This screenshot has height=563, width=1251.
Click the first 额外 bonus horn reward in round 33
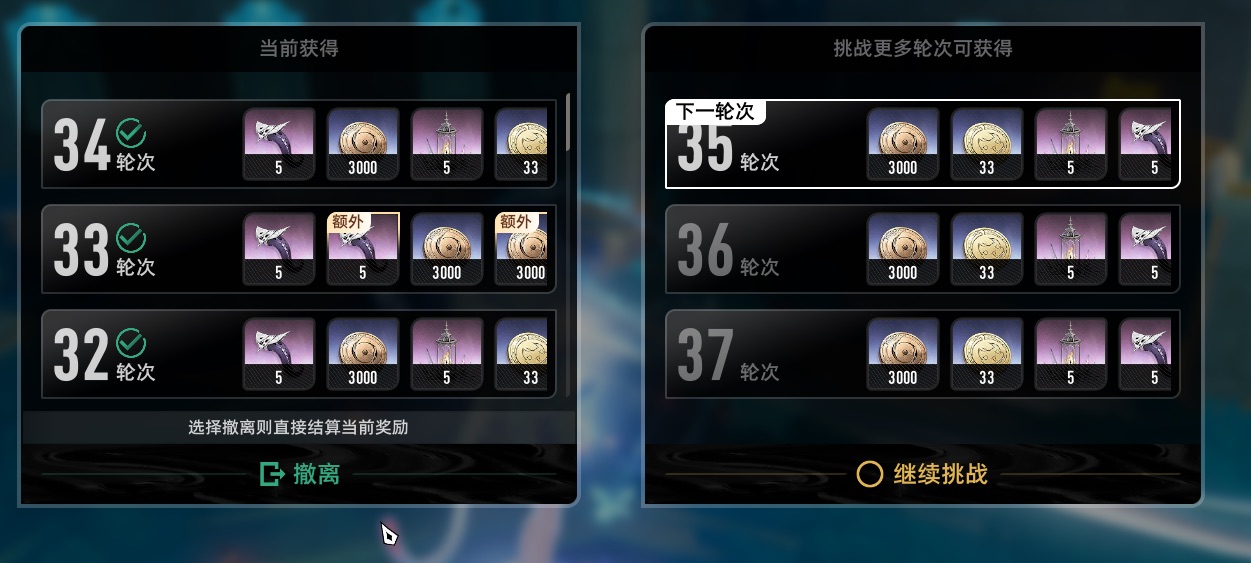(x=363, y=249)
